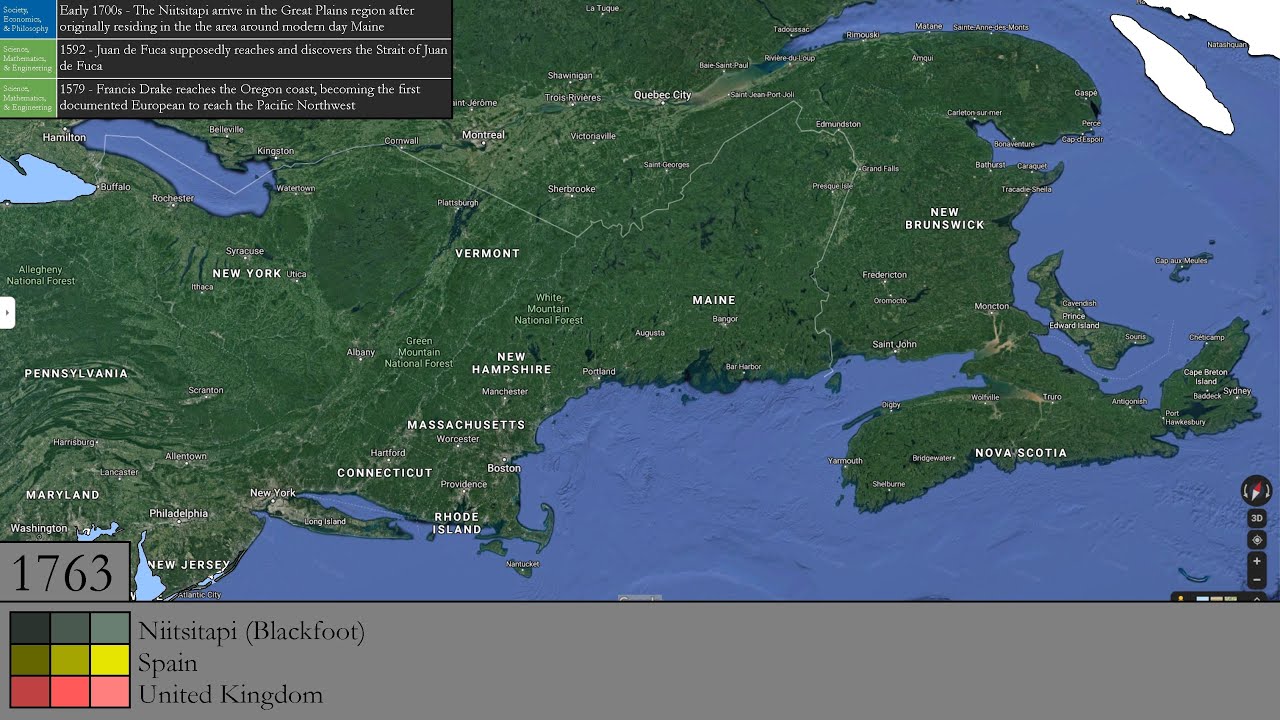Click the Providence city label
This screenshot has width=1280, height=720.
pyautogui.click(x=463, y=484)
